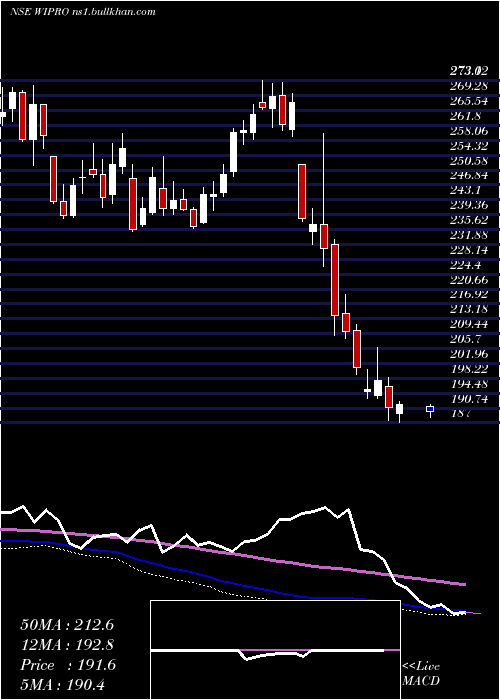This screenshot has height=700, width=500.
Task: Click the 273.02 price axis label
Action: (x=469, y=71)
